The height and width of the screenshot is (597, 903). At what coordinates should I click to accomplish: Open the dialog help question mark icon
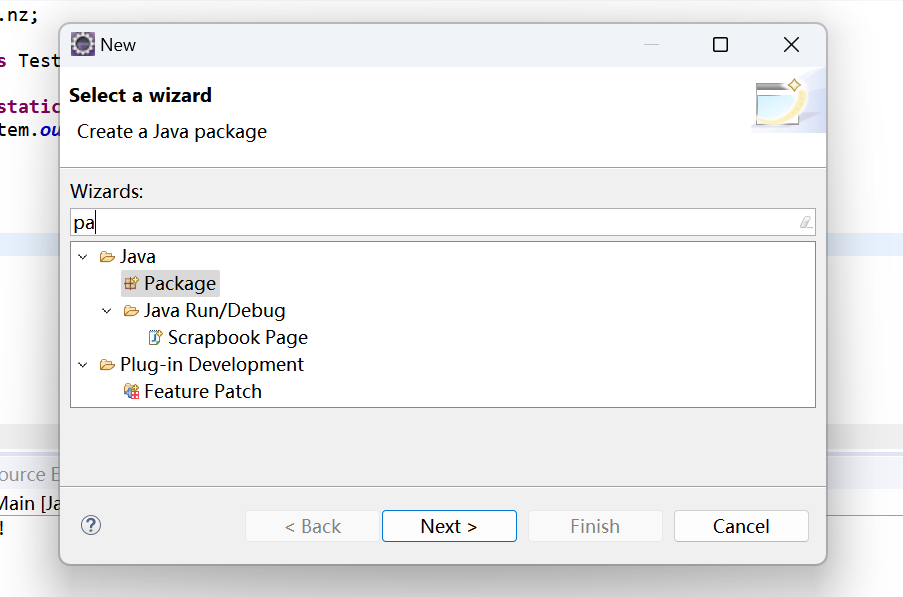pos(91,525)
